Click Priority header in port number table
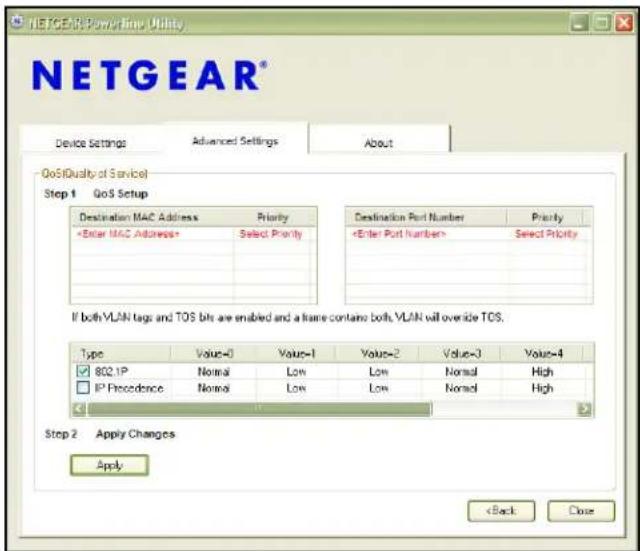The image size is (640, 551). pos(547,217)
